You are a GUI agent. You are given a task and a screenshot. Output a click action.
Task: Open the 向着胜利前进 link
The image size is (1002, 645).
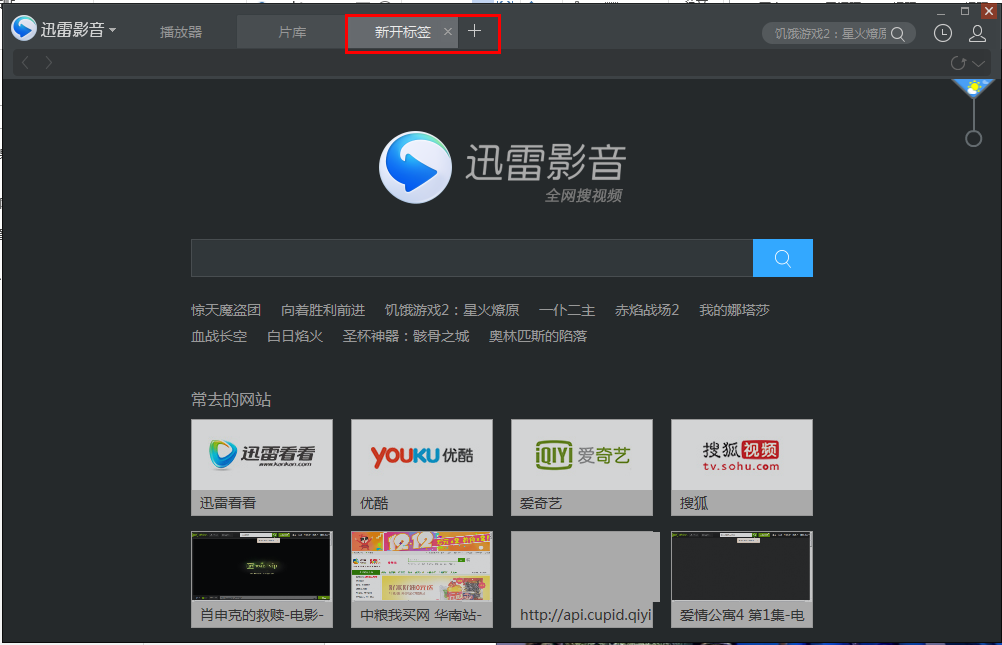click(323, 311)
